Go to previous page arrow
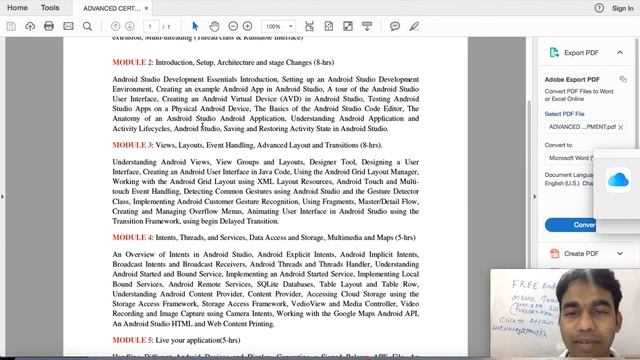 click(116, 27)
